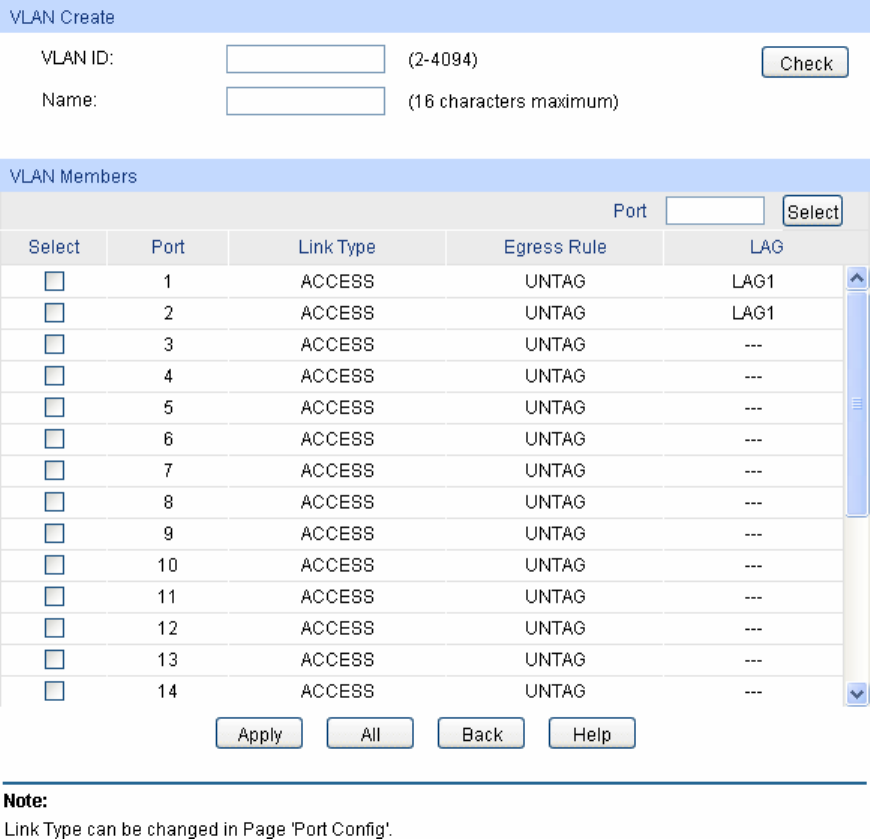Tick the checkbox for port 1
Image resolution: width=870 pixels, height=839 pixels.
pos(54,282)
